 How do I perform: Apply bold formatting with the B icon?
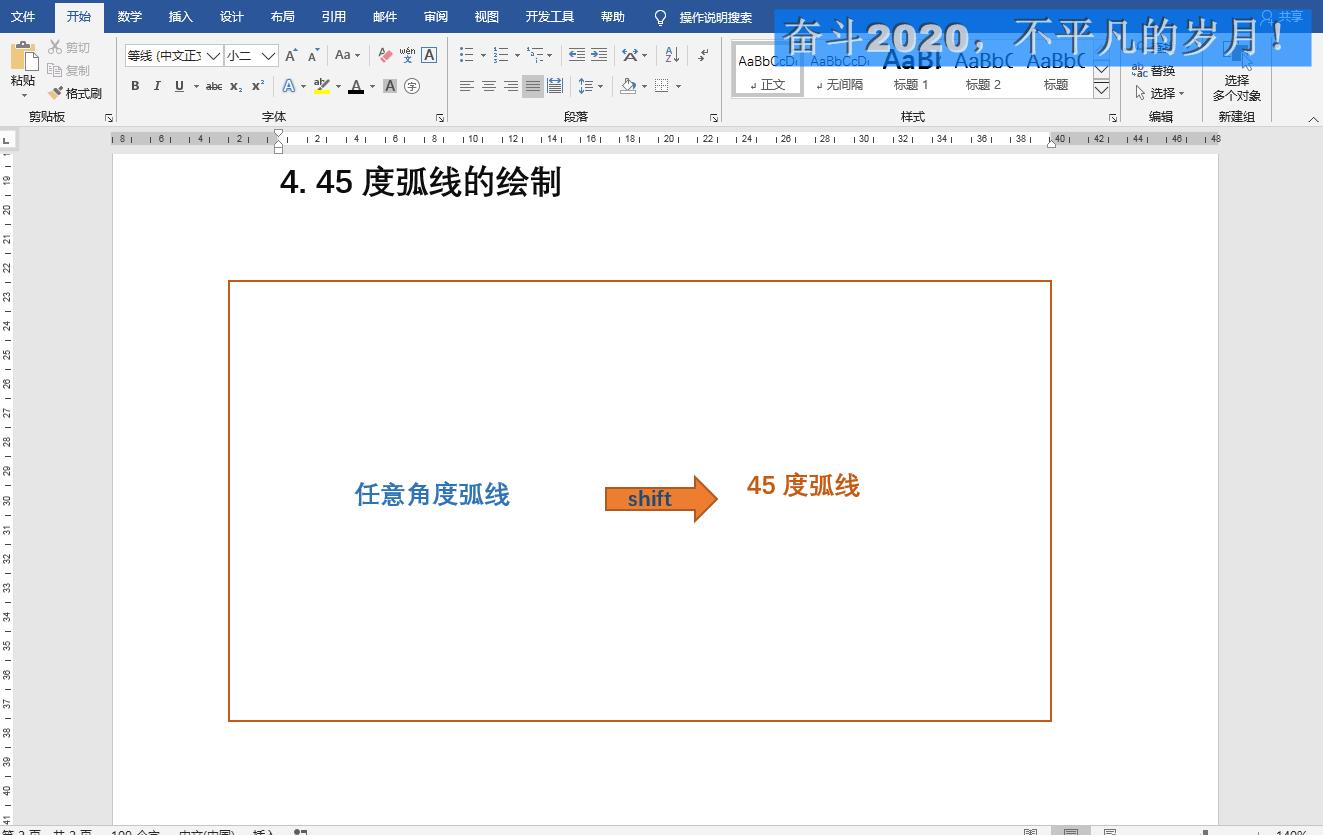(135, 86)
